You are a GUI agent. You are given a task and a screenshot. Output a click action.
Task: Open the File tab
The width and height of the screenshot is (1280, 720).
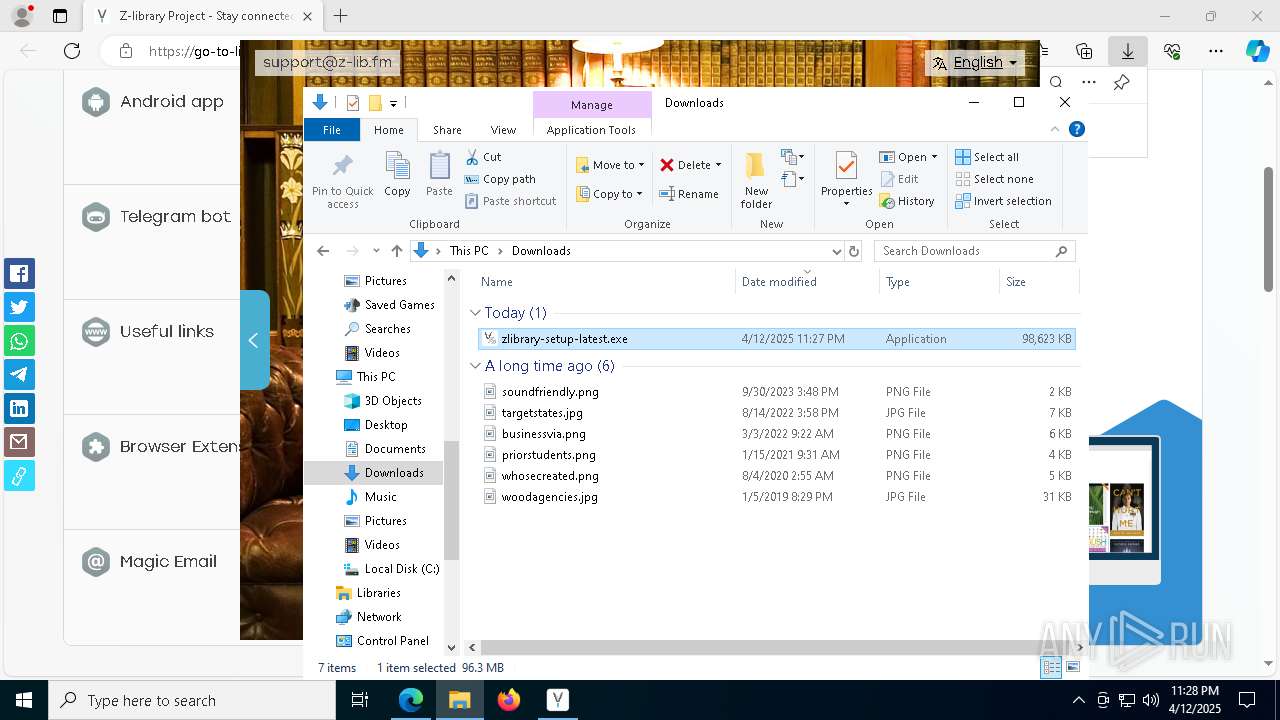click(332, 130)
